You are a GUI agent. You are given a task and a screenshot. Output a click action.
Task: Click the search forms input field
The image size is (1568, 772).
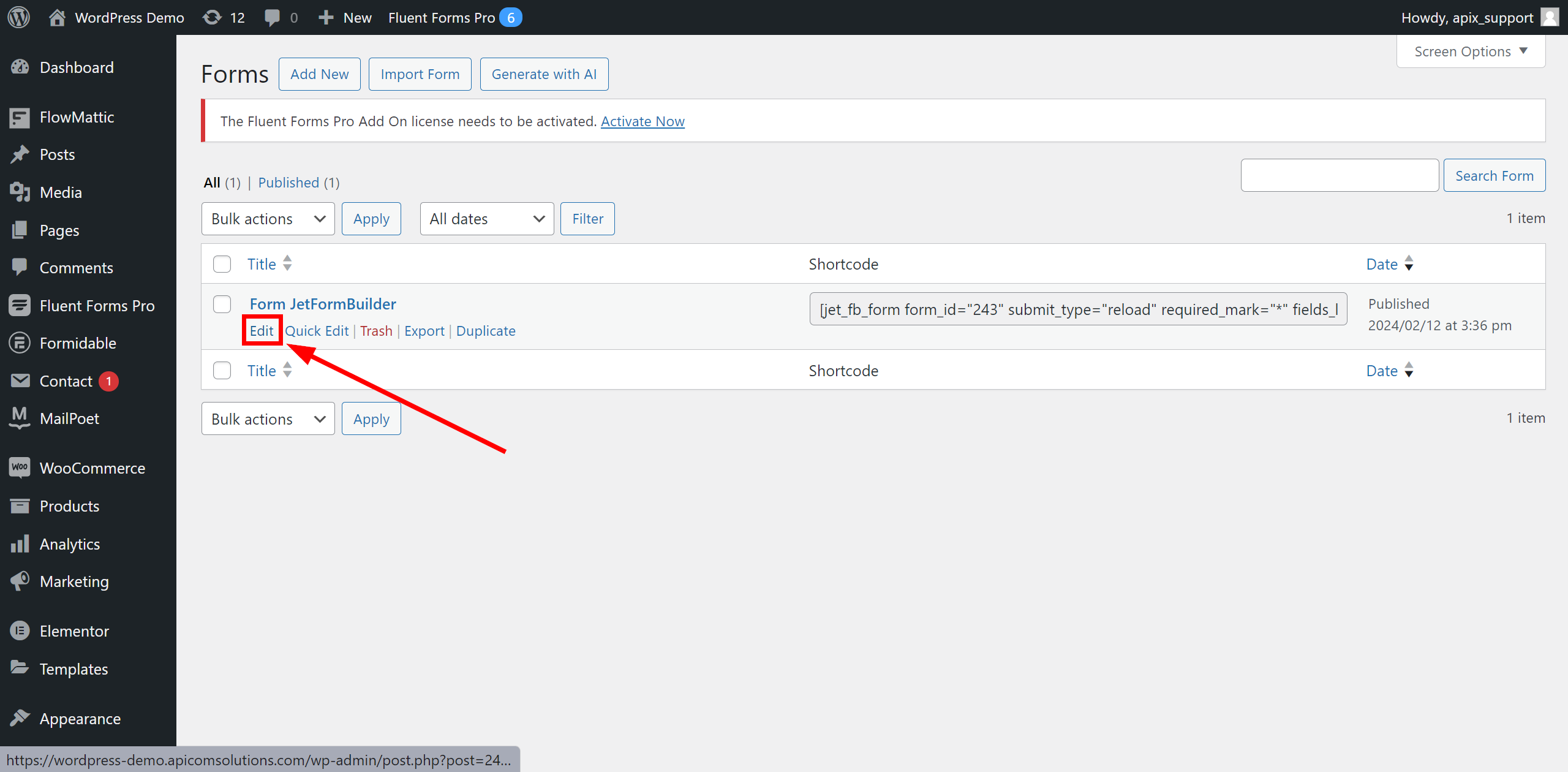[x=1340, y=176]
